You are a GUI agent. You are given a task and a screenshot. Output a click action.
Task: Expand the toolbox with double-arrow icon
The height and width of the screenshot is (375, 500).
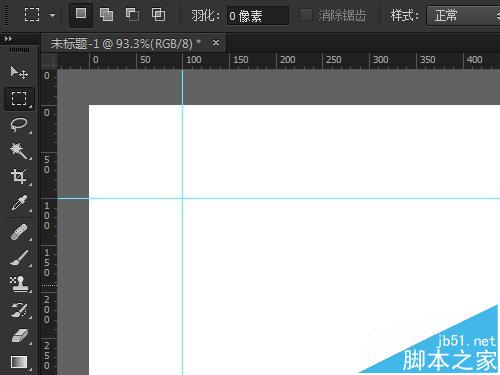[x=8, y=39]
